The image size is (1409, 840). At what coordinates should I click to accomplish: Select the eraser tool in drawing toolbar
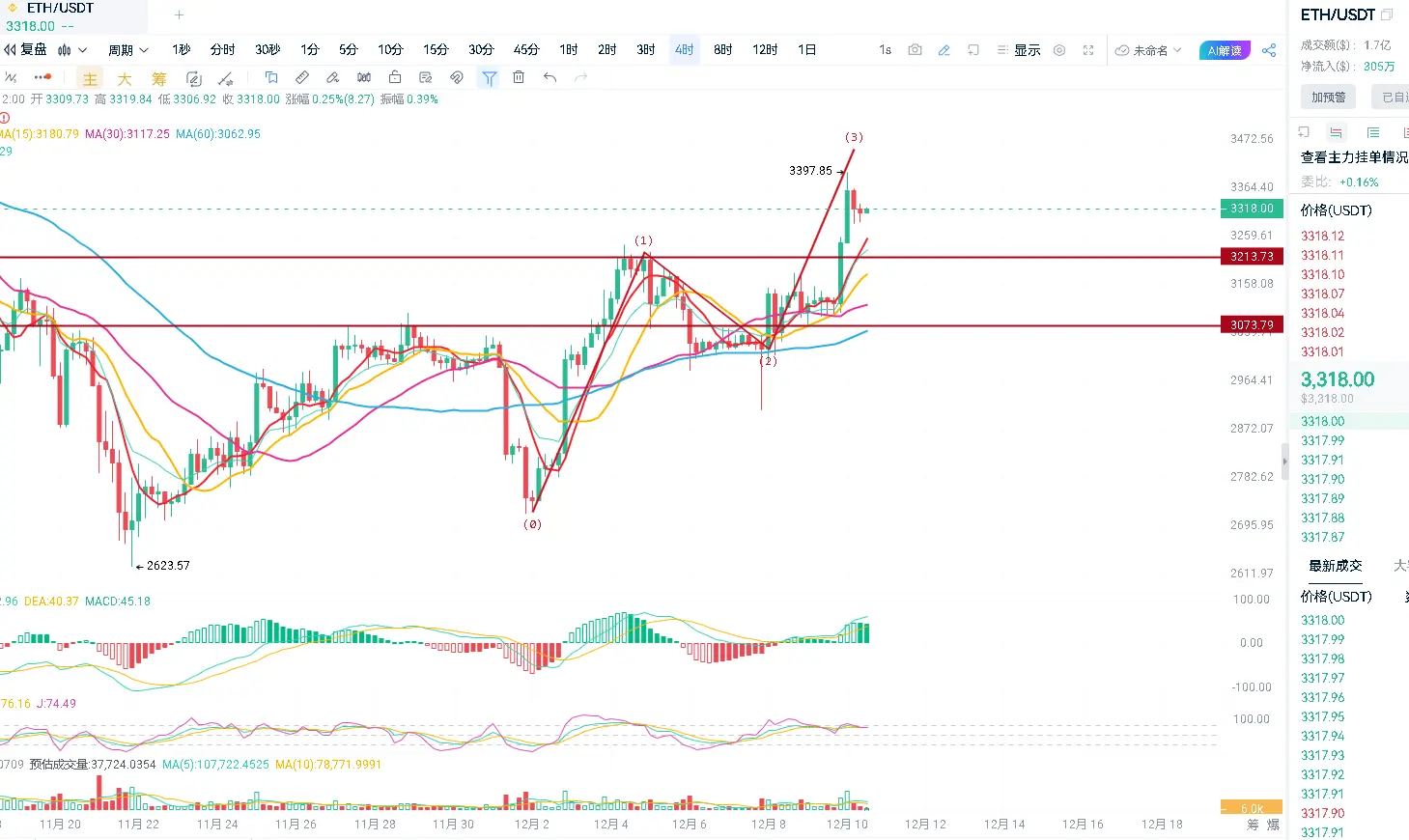pyautogui.click(x=333, y=77)
